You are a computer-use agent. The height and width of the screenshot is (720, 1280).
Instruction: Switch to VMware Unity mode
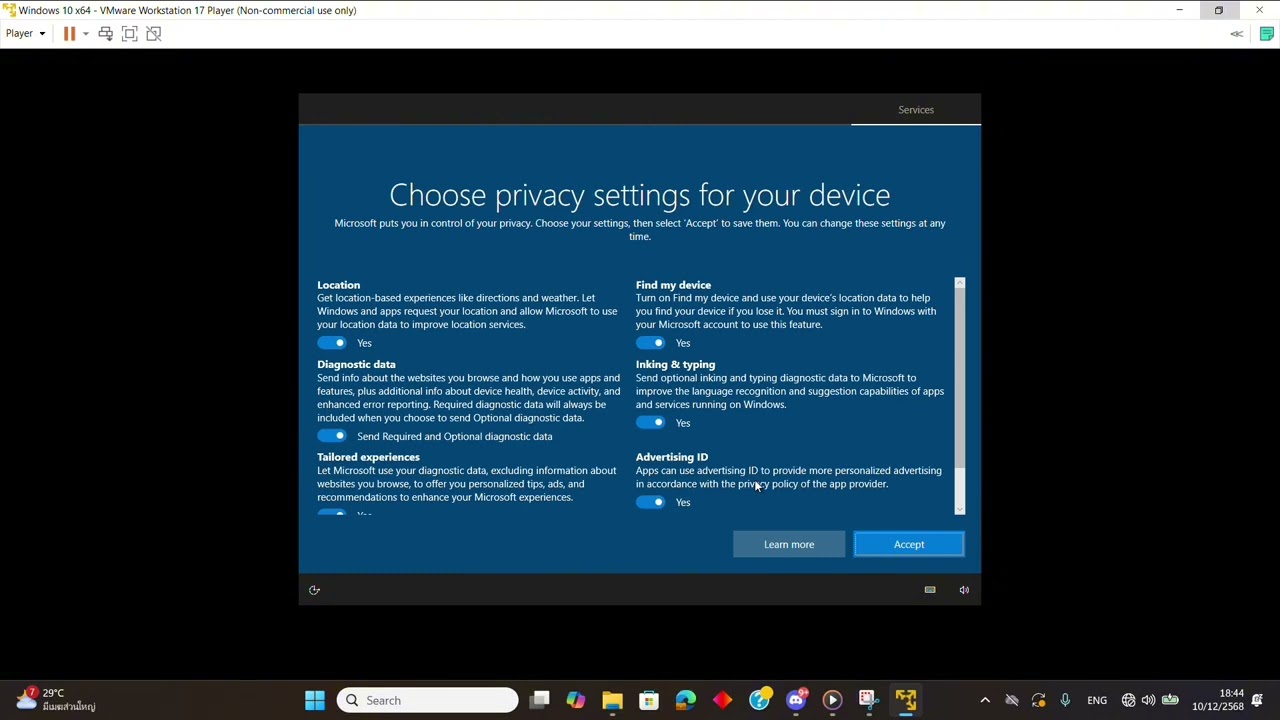153,34
